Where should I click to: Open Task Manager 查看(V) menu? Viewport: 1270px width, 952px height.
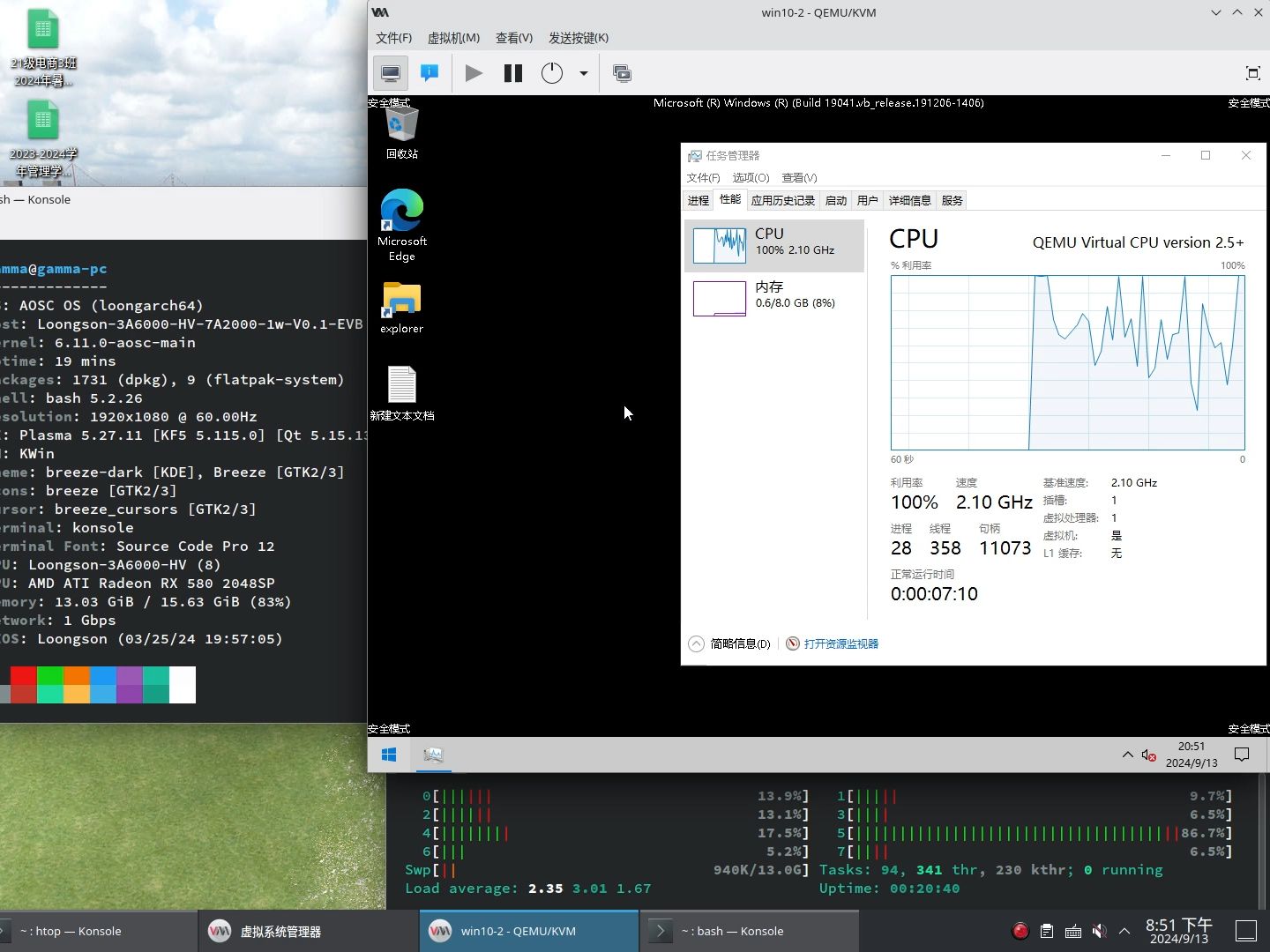[x=799, y=177]
